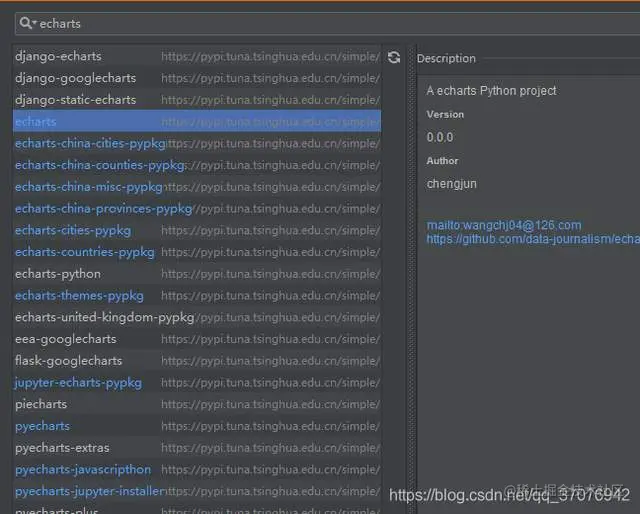640x514 pixels.
Task: Select django-echarts package row
Action: (197, 56)
